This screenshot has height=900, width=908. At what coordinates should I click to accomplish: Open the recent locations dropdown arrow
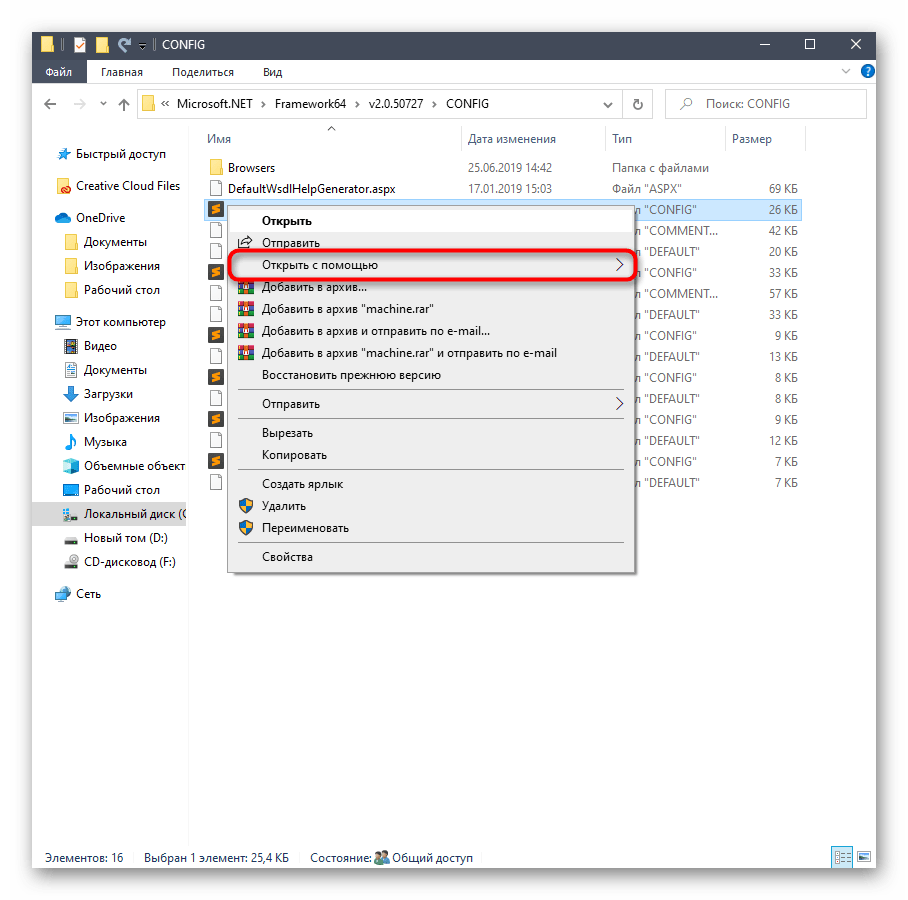(101, 104)
